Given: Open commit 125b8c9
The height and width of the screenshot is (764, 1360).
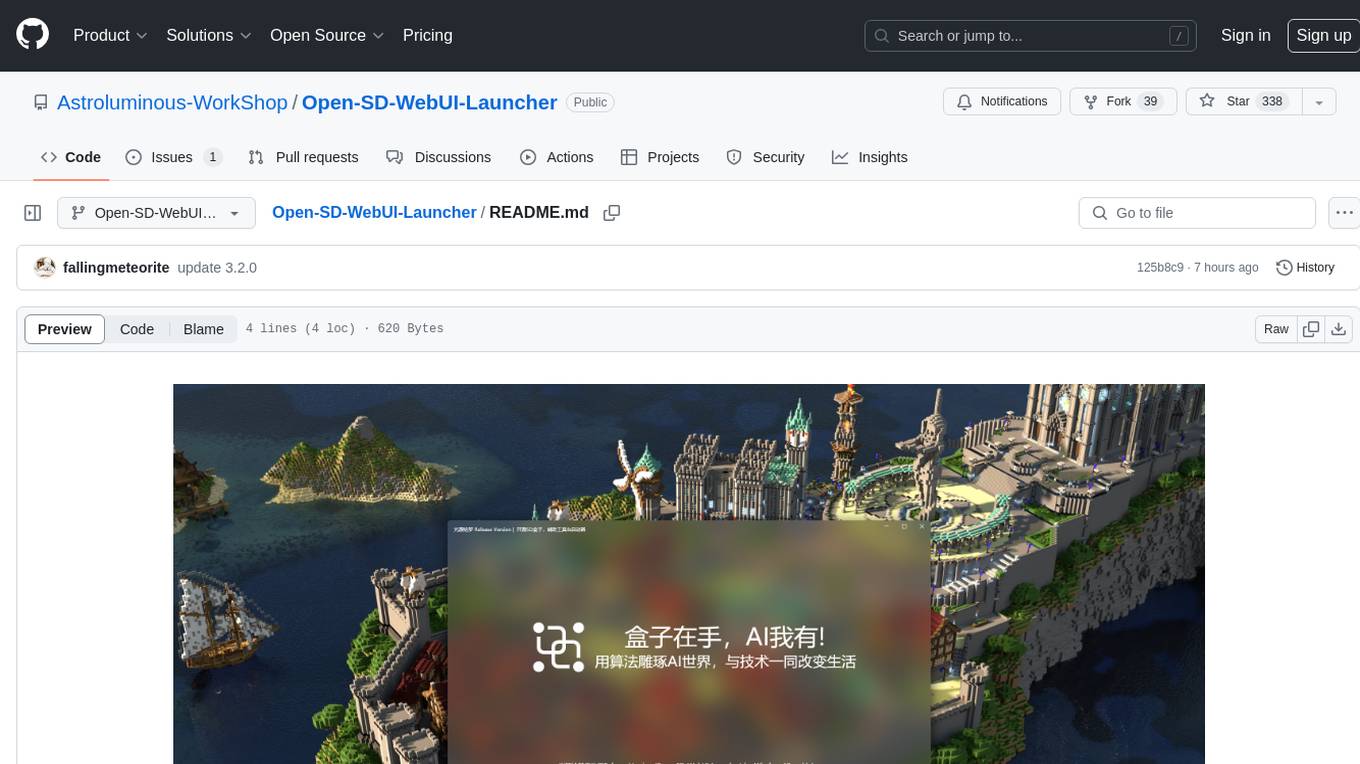Looking at the screenshot, I should point(1160,267).
